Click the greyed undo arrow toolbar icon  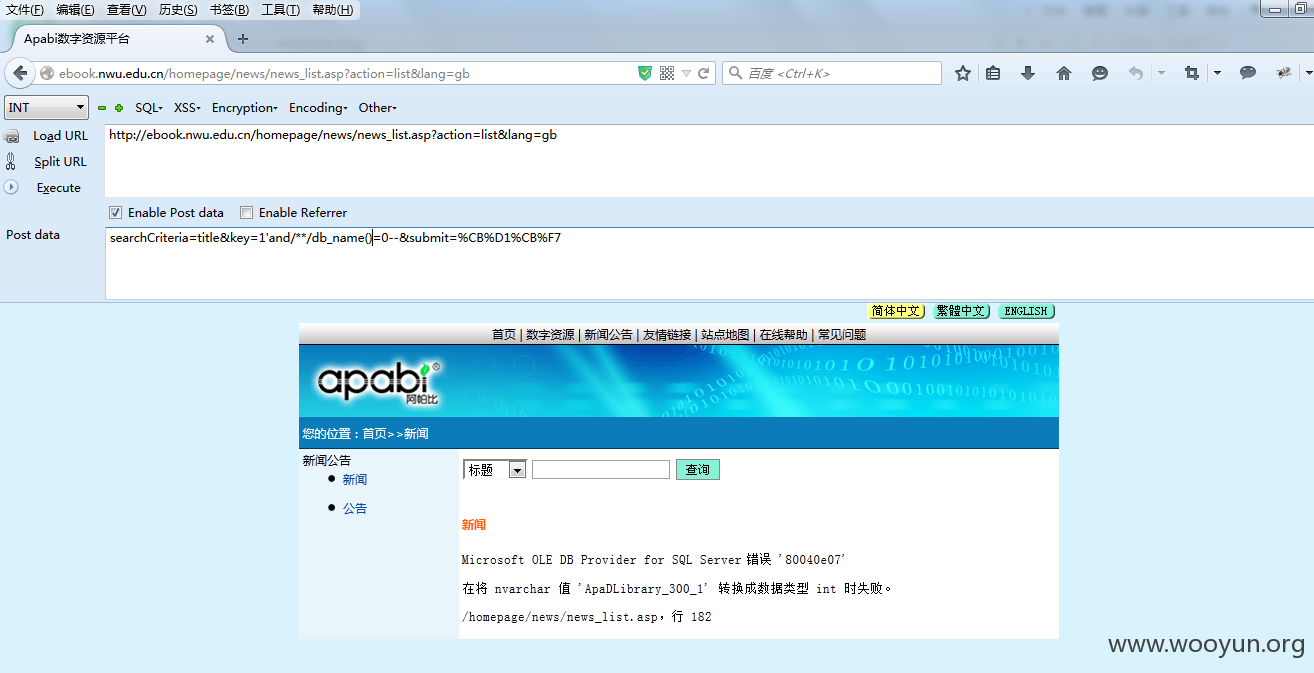point(1136,73)
